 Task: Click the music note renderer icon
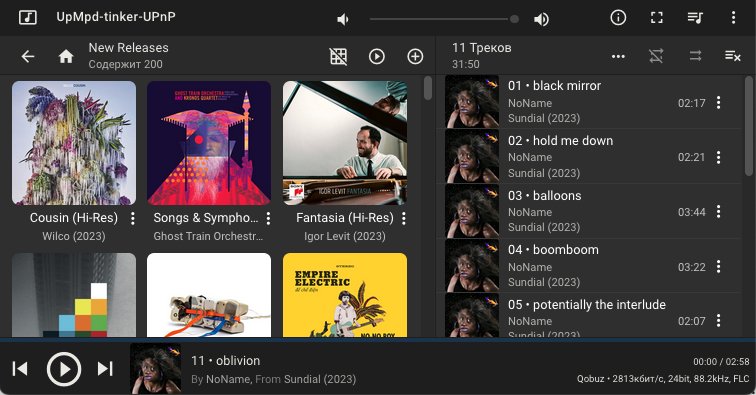pos(27,18)
